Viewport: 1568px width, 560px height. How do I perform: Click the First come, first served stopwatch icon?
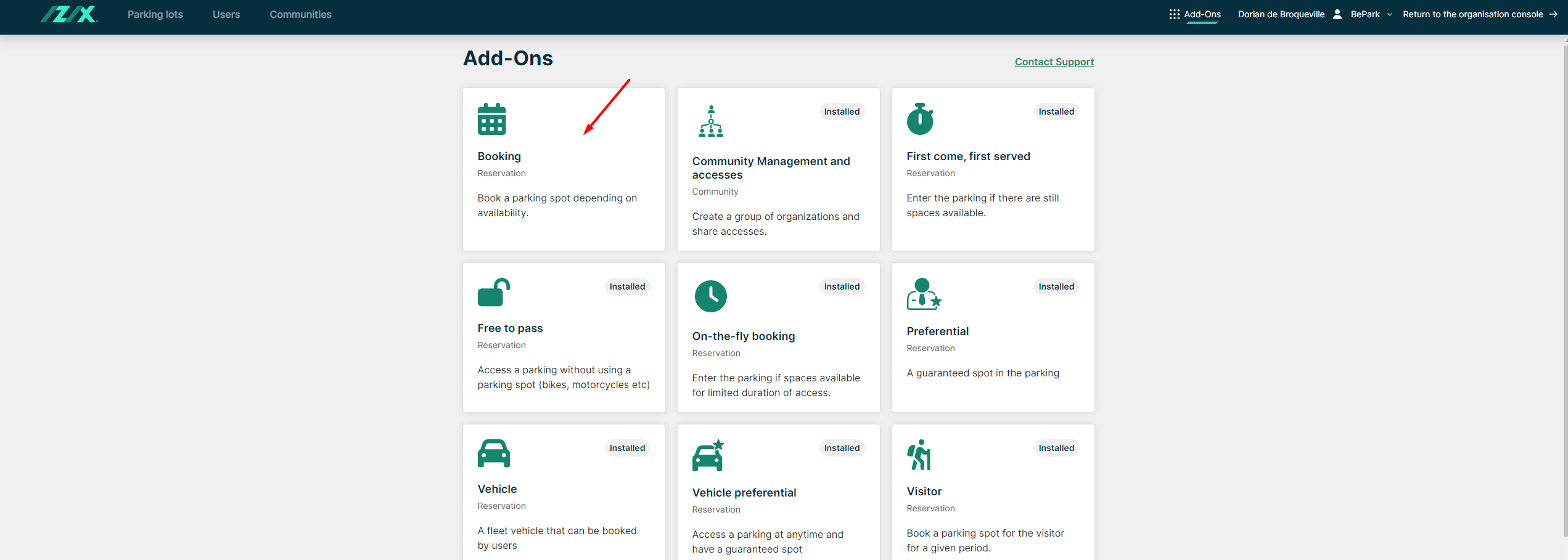point(919,119)
